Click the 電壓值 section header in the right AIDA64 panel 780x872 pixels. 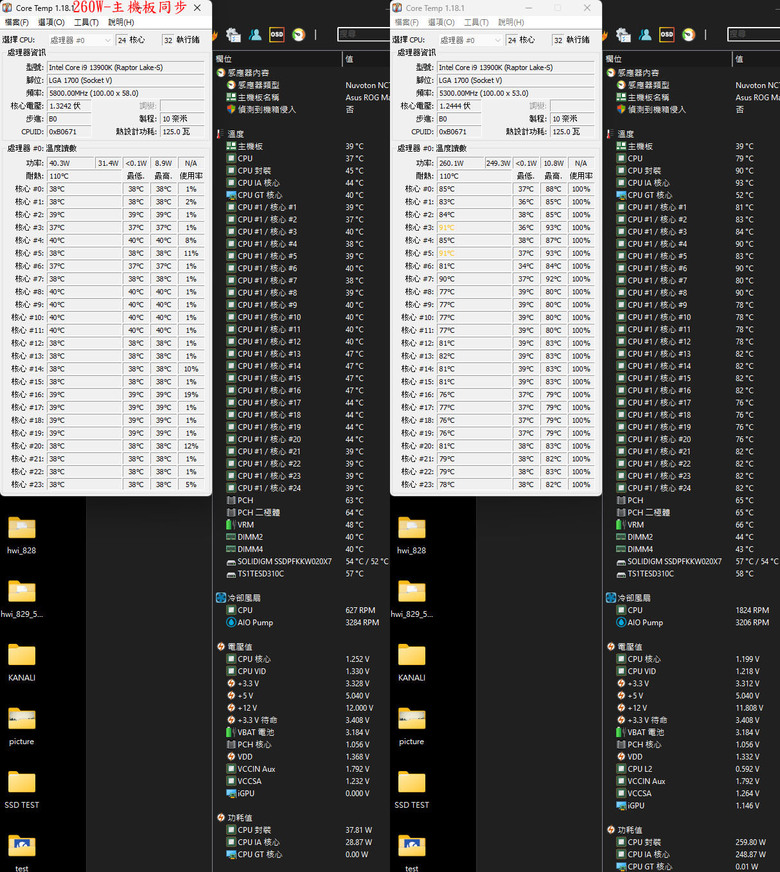[624, 647]
